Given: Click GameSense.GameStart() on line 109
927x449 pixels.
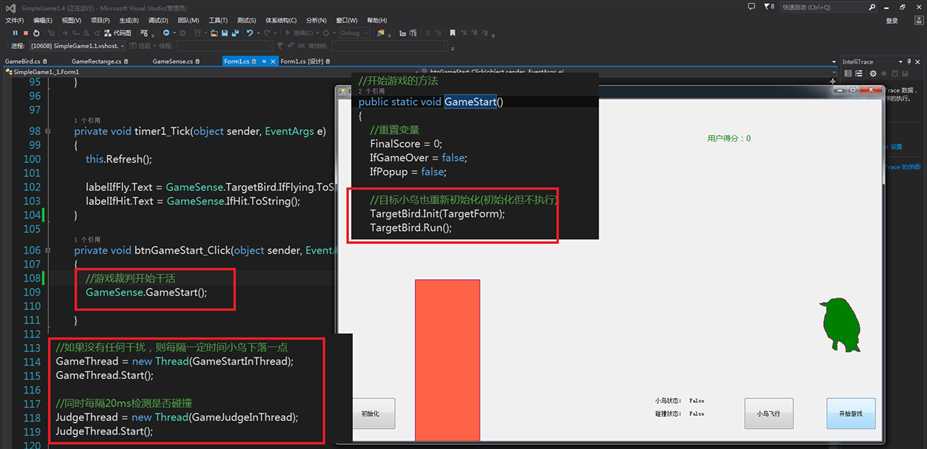Looking at the screenshot, I should [x=147, y=292].
